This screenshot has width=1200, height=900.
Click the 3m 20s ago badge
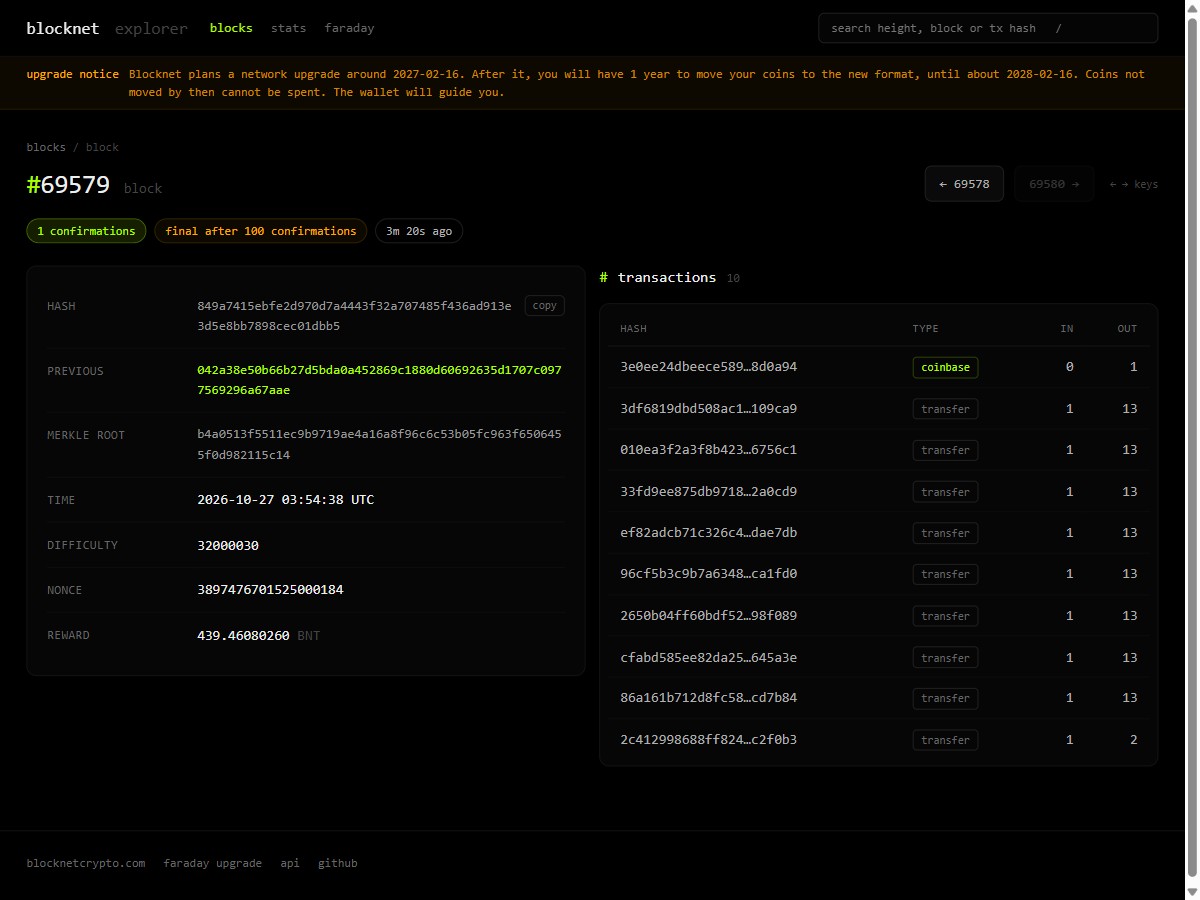coord(419,231)
